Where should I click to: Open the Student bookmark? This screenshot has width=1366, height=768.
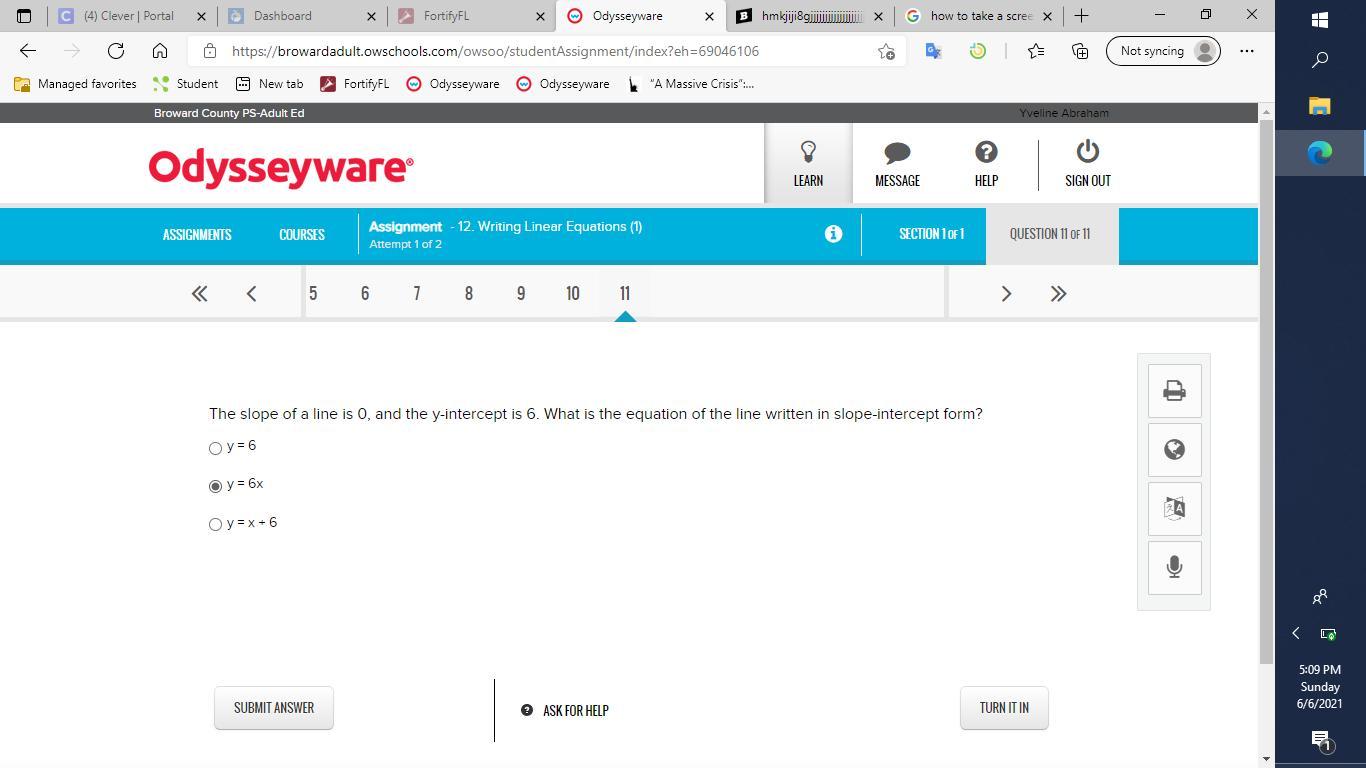coord(186,84)
